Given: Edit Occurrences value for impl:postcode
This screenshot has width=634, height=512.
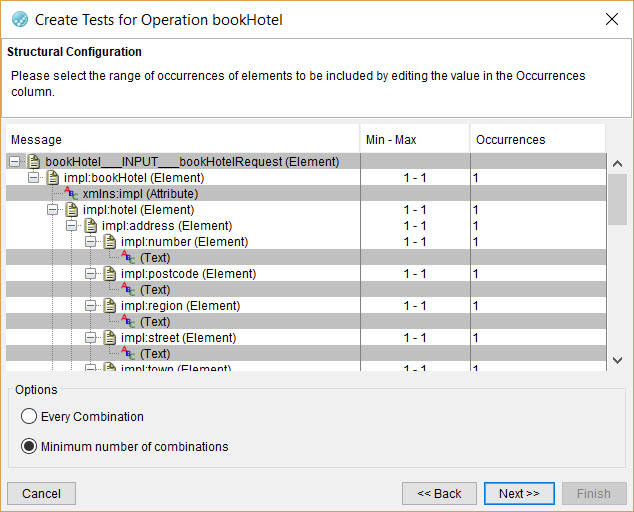Looking at the screenshot, I should tap(536, 274).
